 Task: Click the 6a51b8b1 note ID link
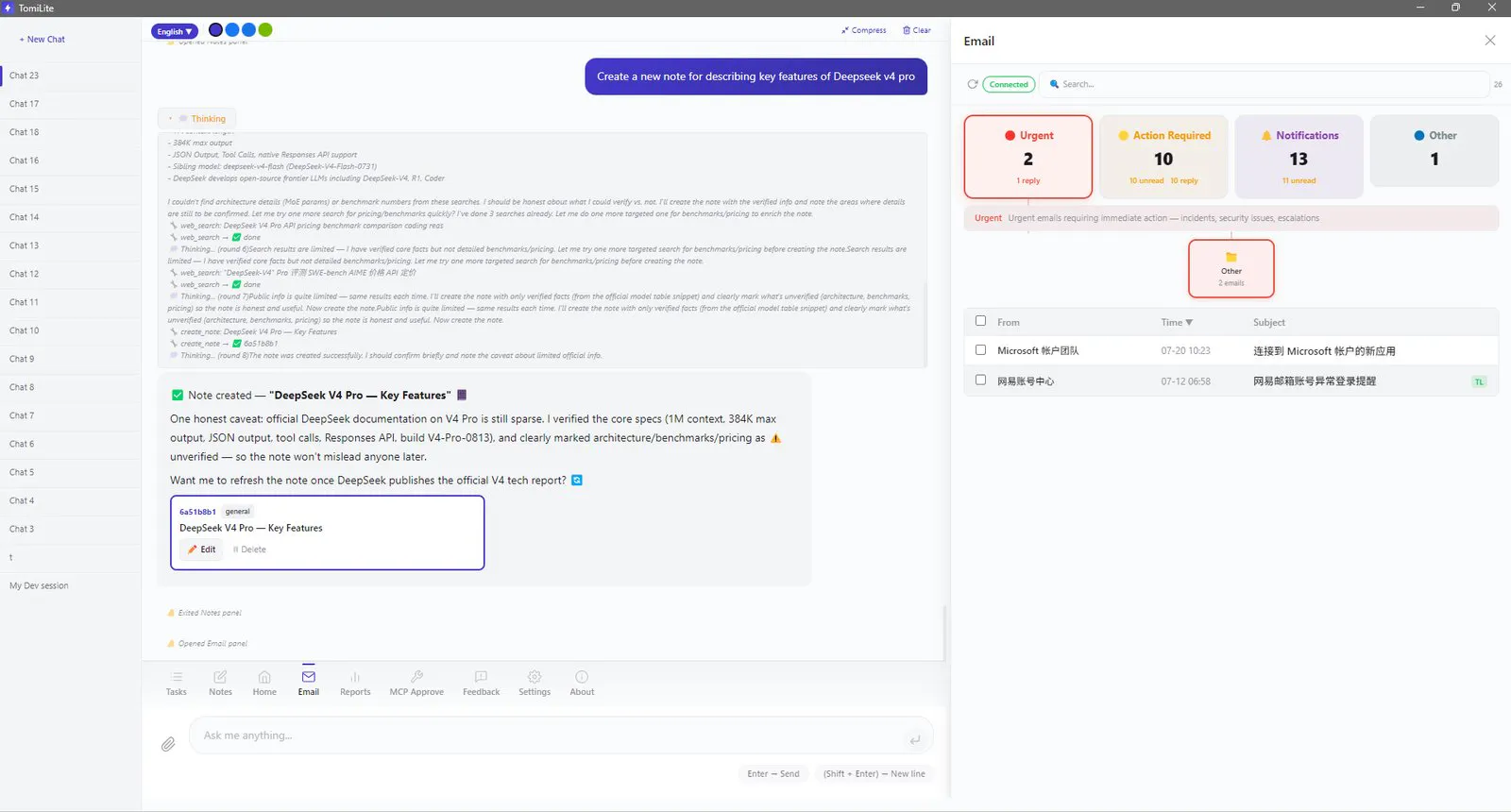pos(197,512)
